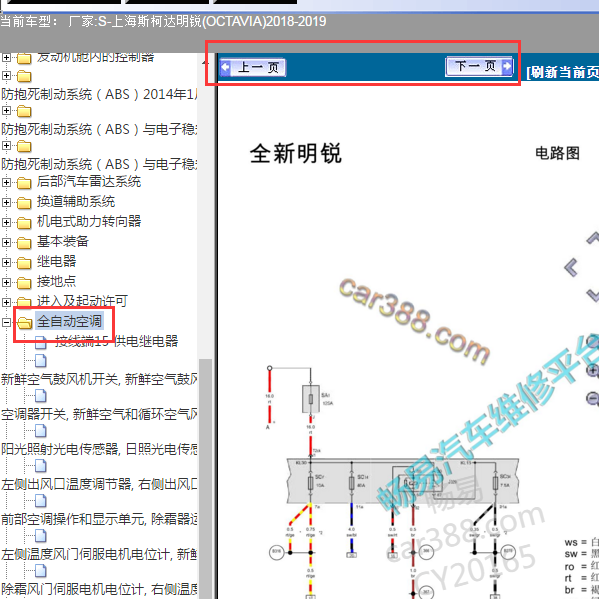Click the folder icon for 防抱死制动系统（ABS）2014年1月
The height and width of the screenshot is (599, 599).
click(x=24, y=76)
